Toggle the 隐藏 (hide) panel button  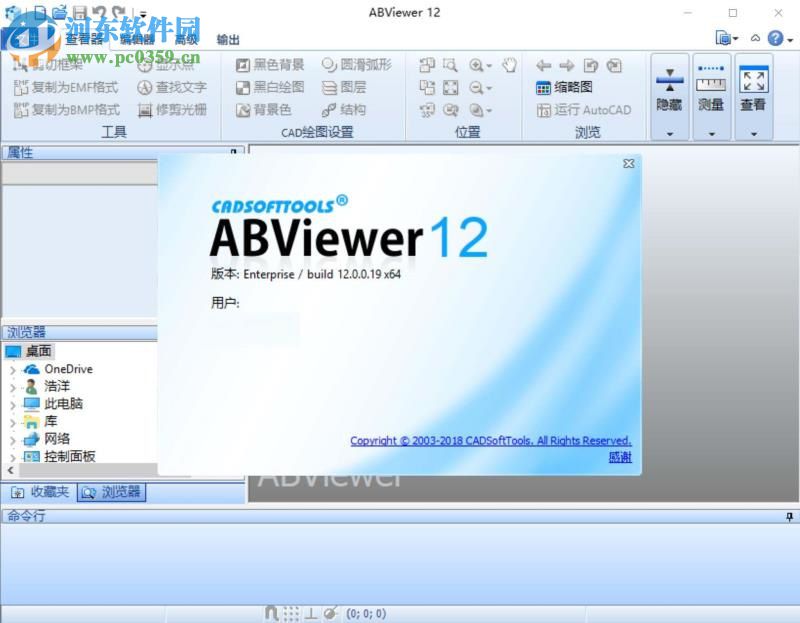(x=668, y=90)
